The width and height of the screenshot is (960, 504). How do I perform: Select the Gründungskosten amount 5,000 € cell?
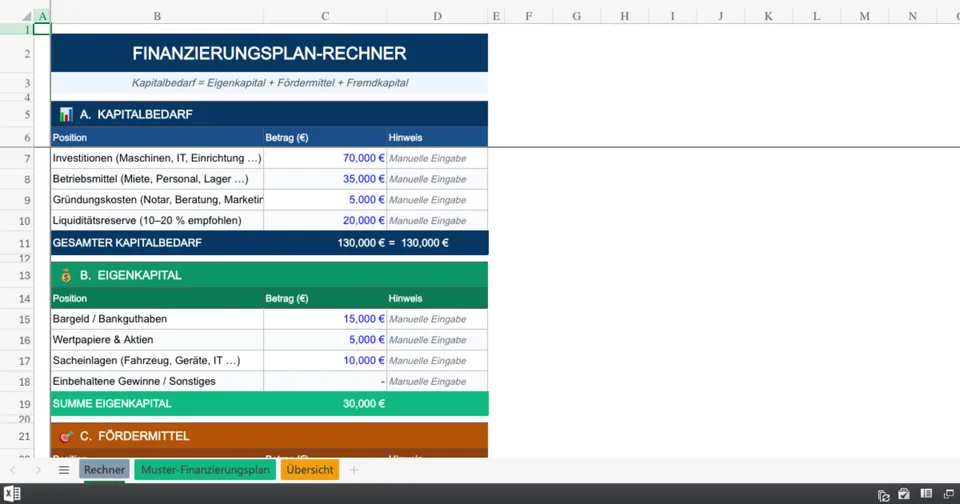pyautogui.click(x=325, y=200)
